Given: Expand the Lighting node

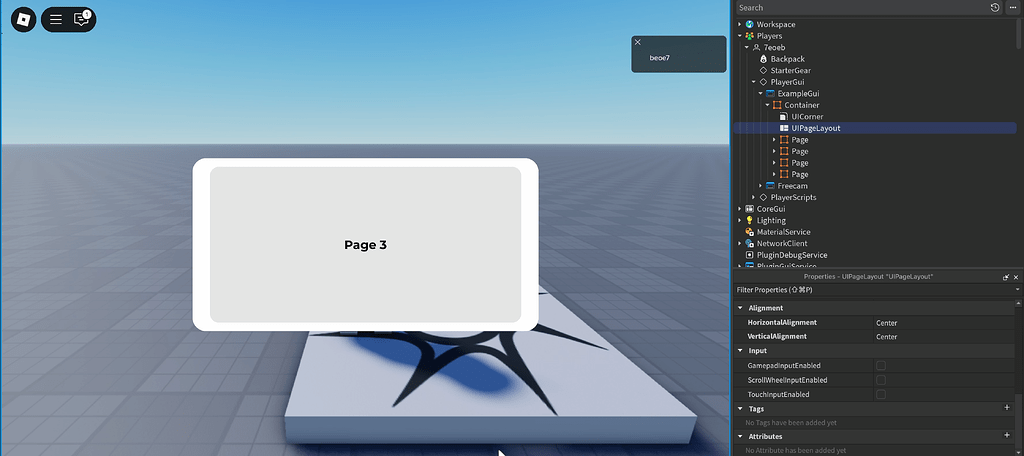Looking at the screenshot, I should [740, 220].
